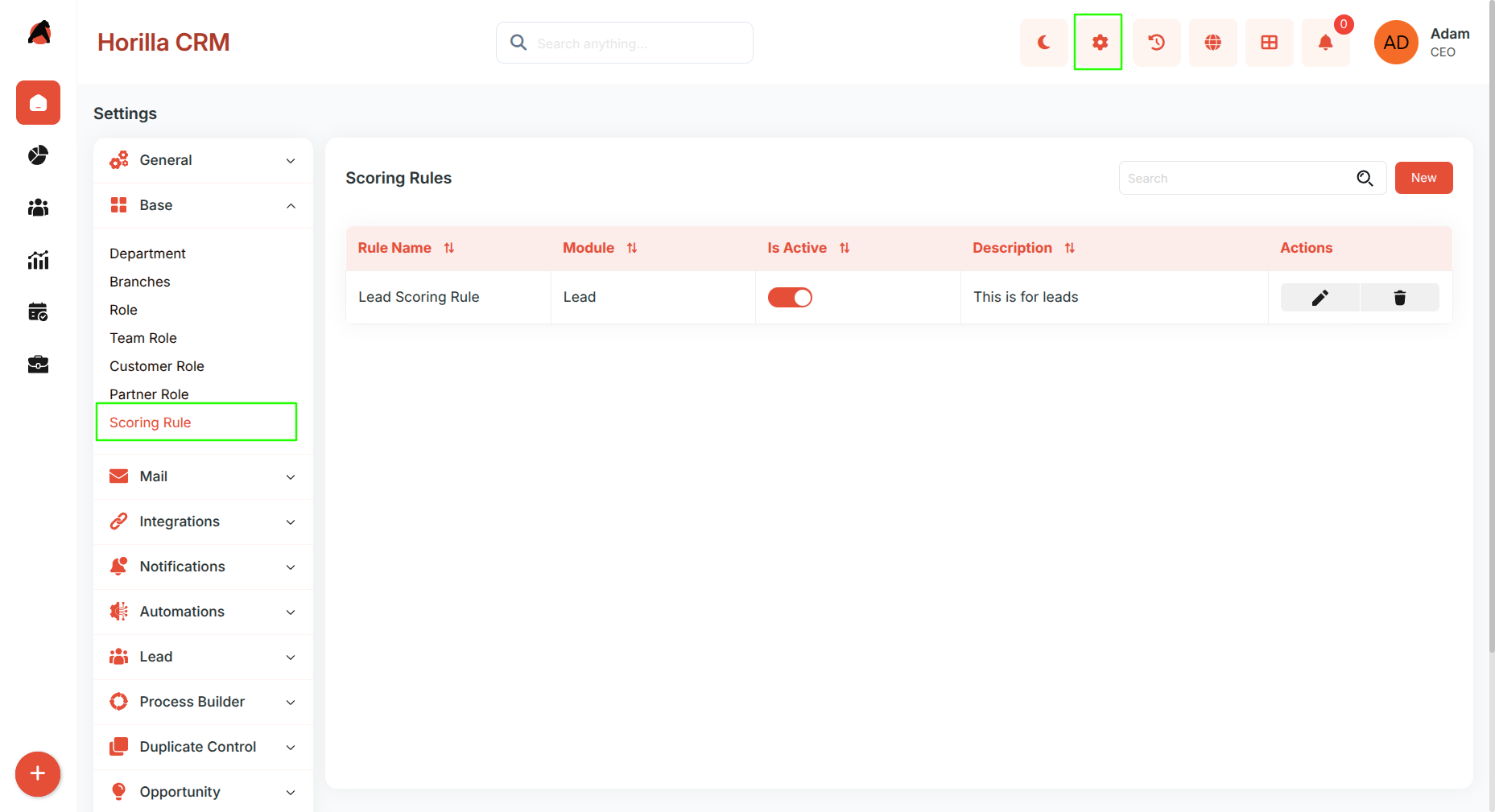Open the people group sidebar icon
1495x812 pixels.
coord(38,208)
